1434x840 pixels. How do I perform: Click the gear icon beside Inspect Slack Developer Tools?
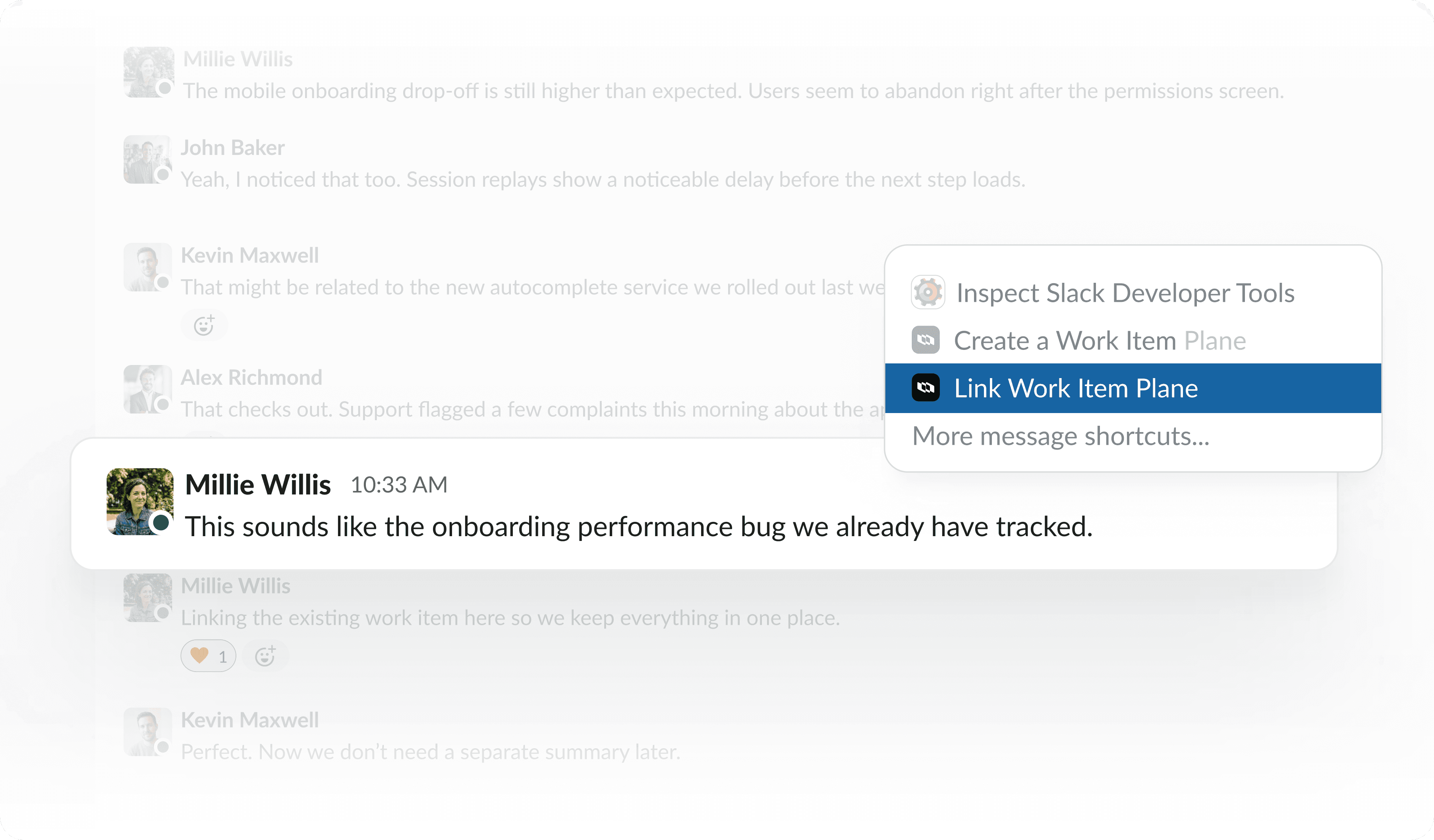click(928, 293)
